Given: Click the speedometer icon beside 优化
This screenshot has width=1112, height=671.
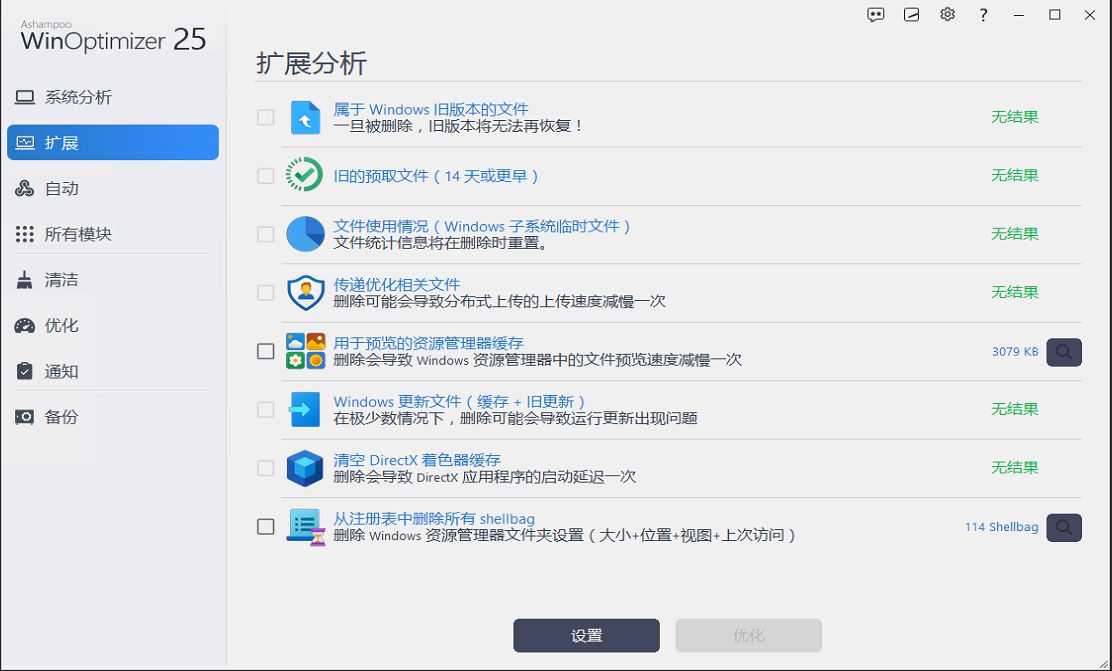Looking at the screenshot, I should [x=25, y=326].
